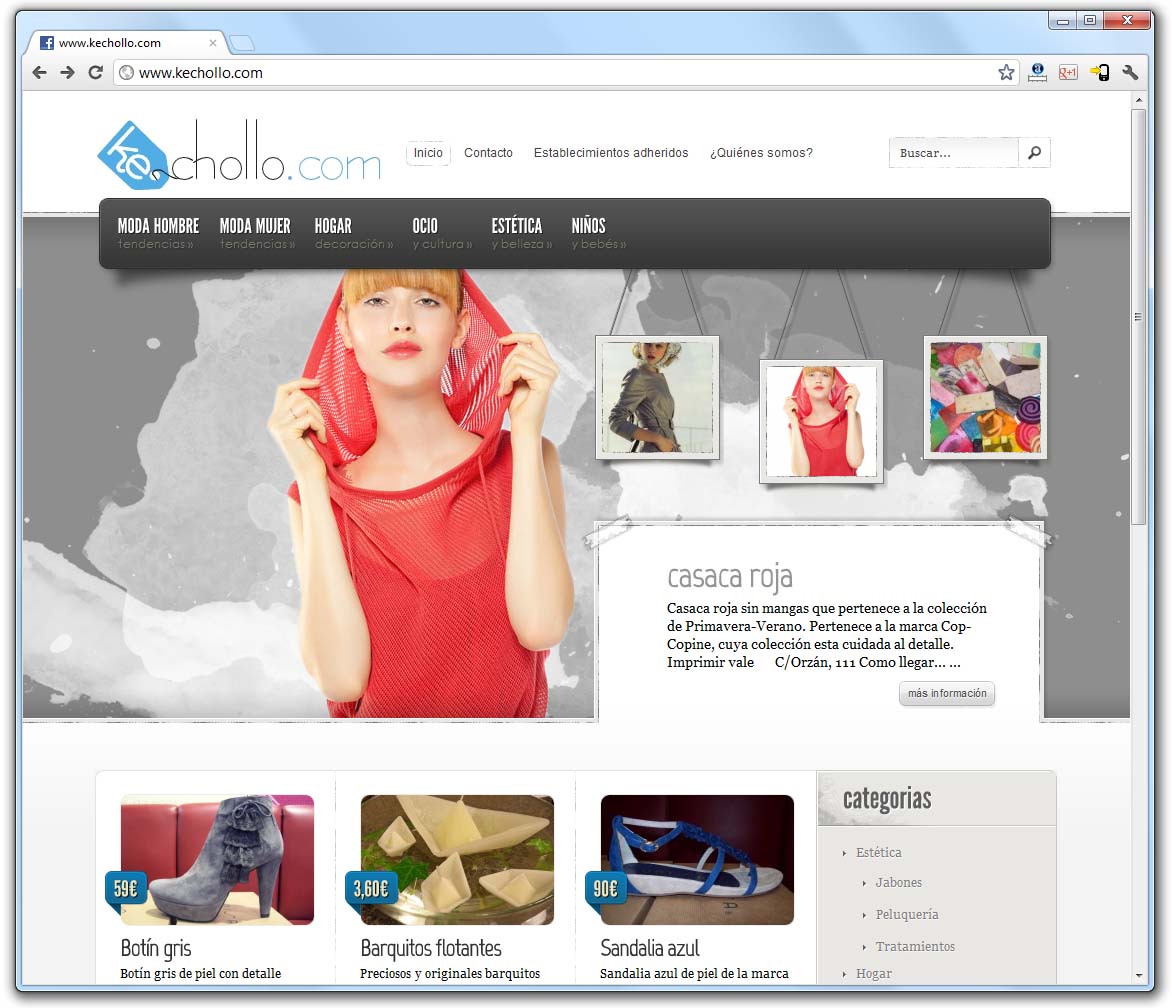The image size is (1172, 1008).
Task: Open the Moda Hombre menu
Action: (158, 233)
